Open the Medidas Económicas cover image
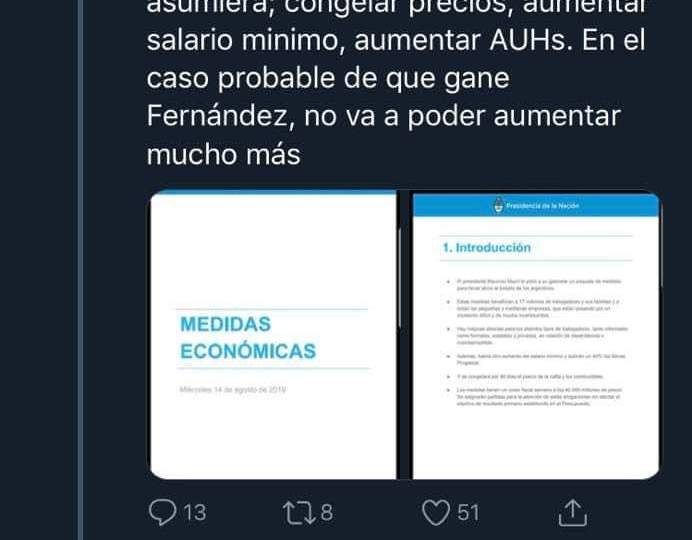 pyautogui.click(x=273, y=335)
